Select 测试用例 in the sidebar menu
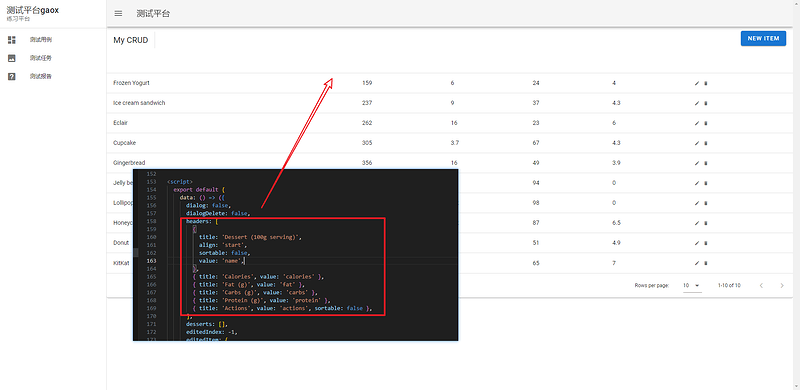 pyautogui.click(x=53, y=39)
